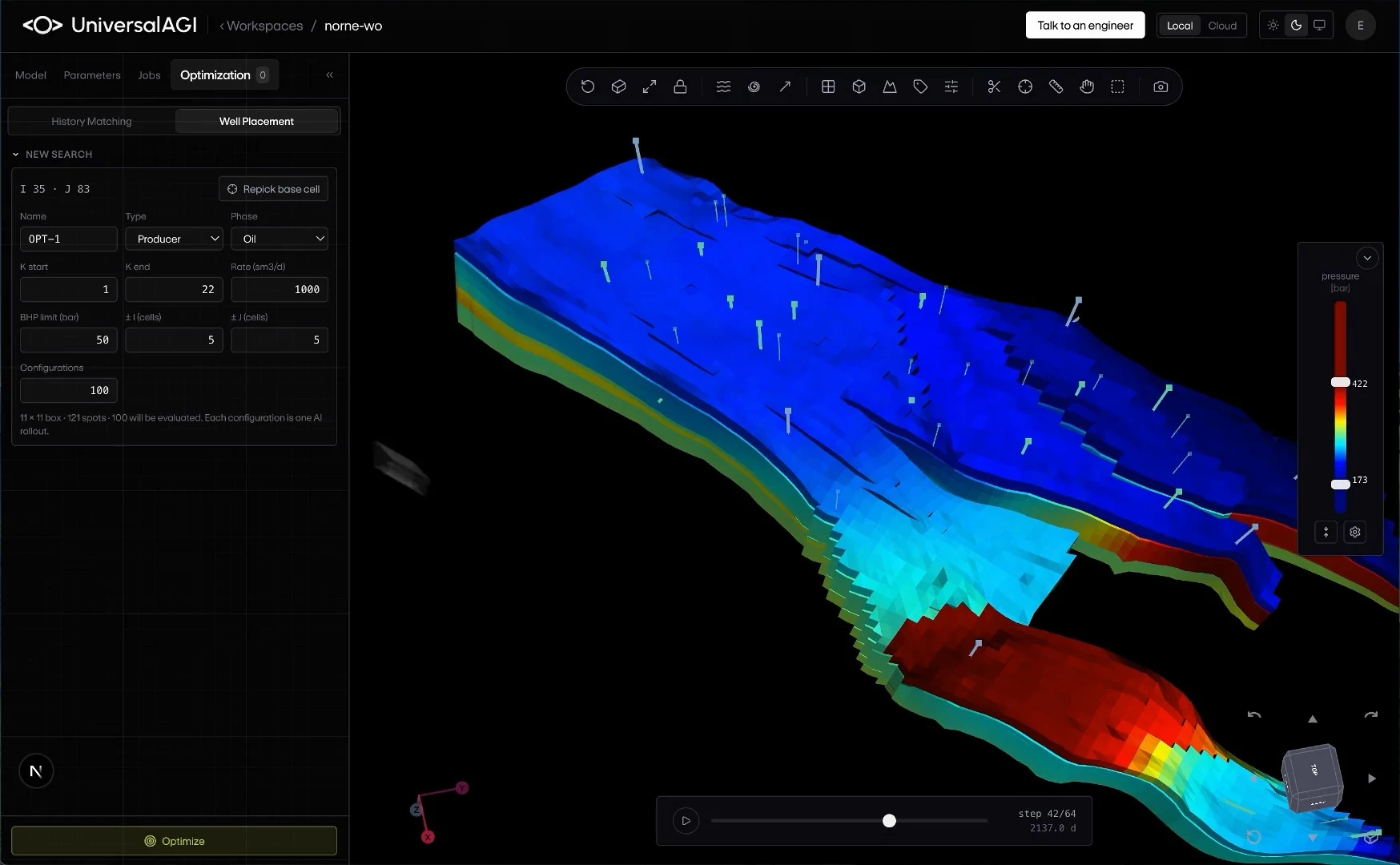
Task: Click the Optimize button
Action: 174,841
